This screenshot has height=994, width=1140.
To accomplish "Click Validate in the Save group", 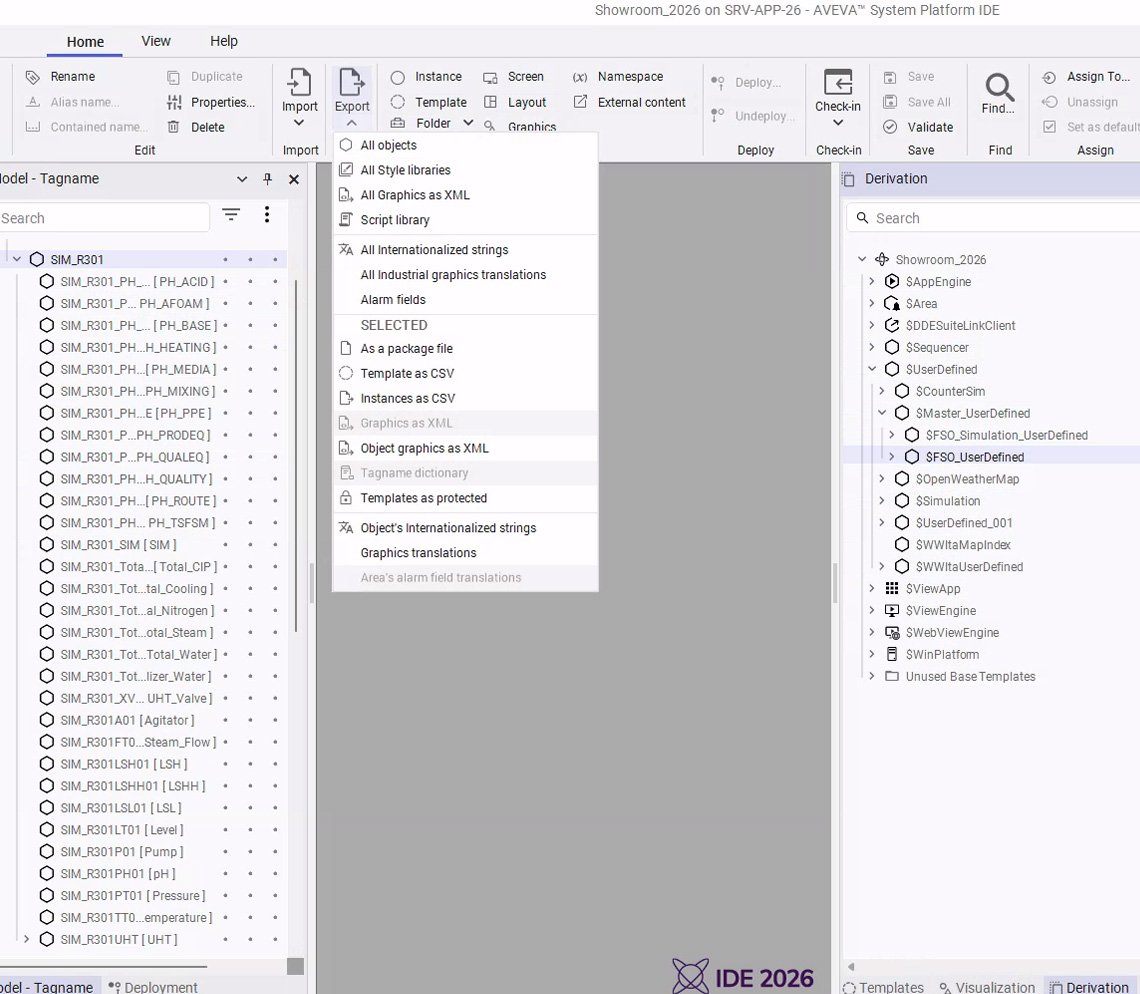I will click(x=918, y=127).
